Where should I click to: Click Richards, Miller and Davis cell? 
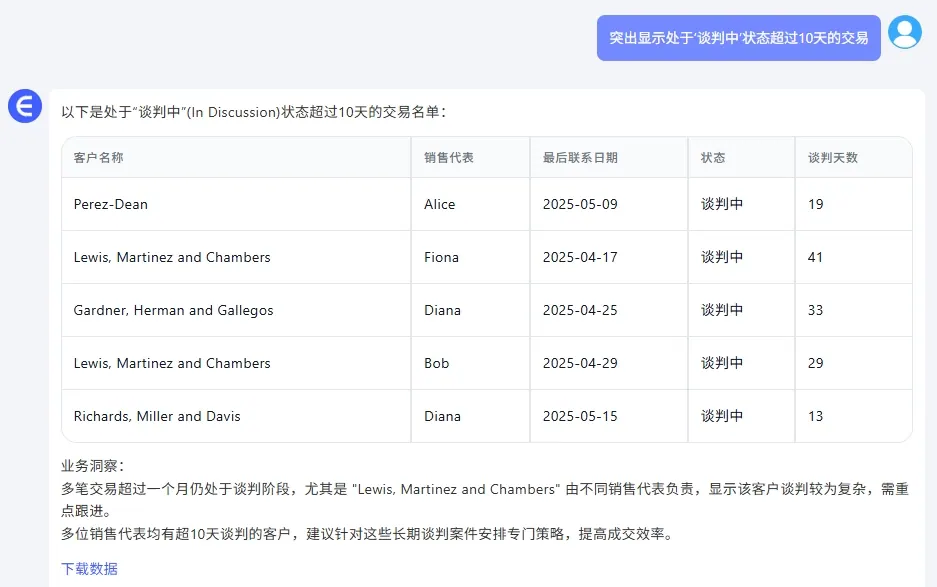coord(236,416)
